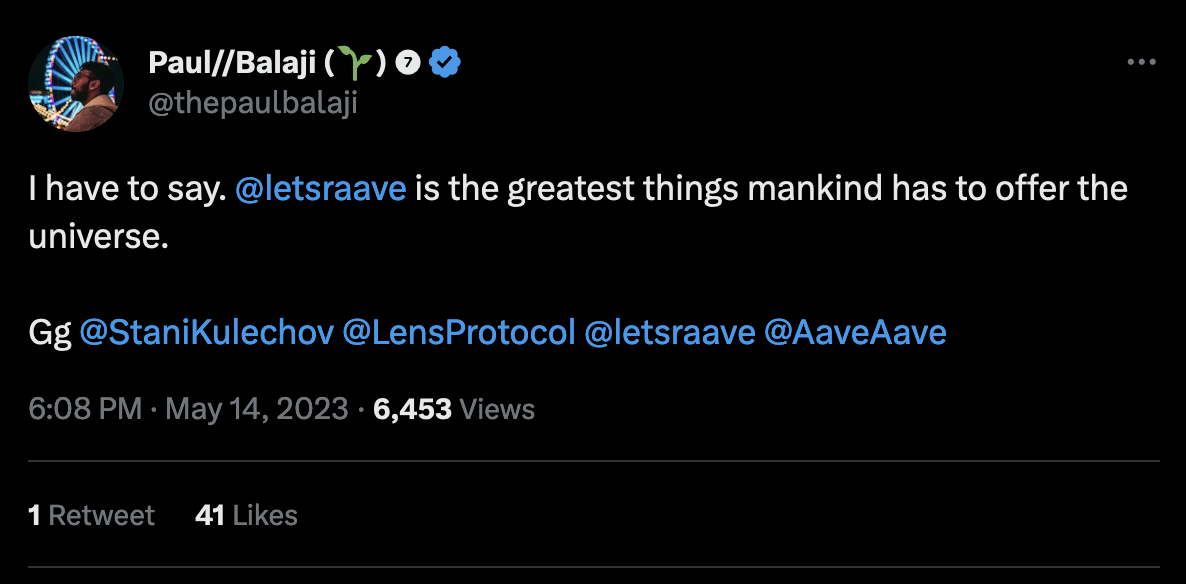Open the three-dot more options menu
The width and height of the screenshot is (1186, 584).
point(1141,62)
